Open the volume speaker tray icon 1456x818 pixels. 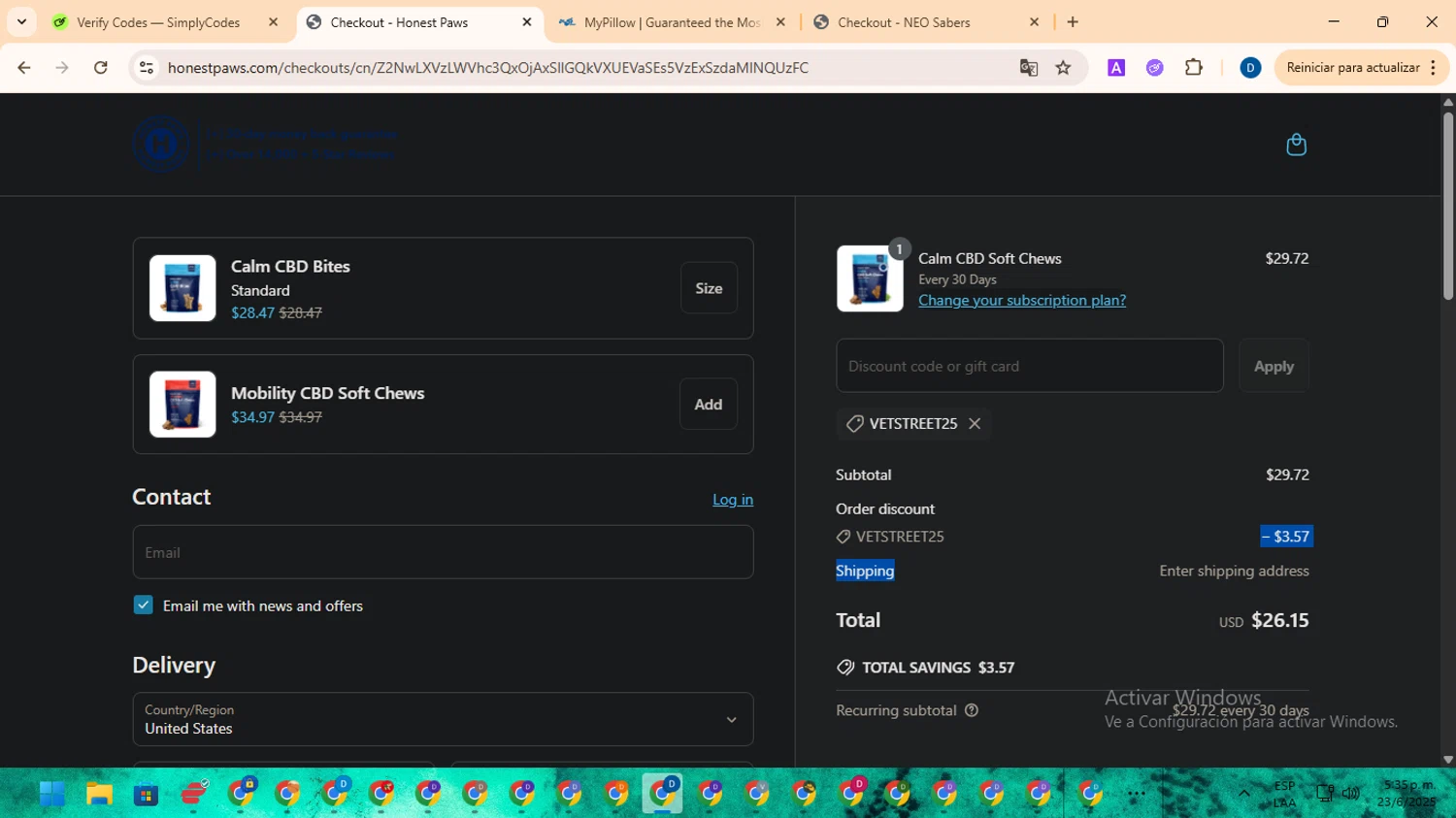[x=1351, y=793]
